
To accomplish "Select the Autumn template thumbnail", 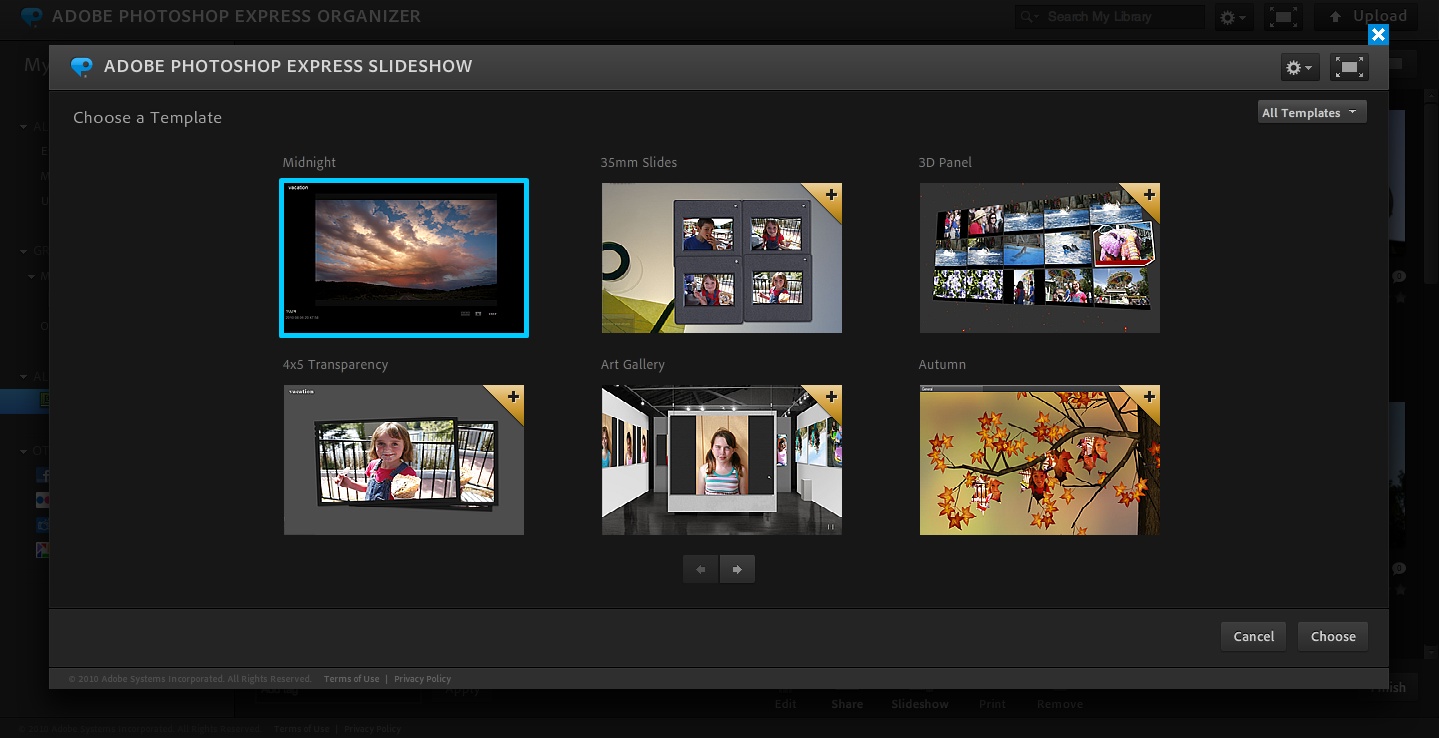I will [x=1040, y=460].
